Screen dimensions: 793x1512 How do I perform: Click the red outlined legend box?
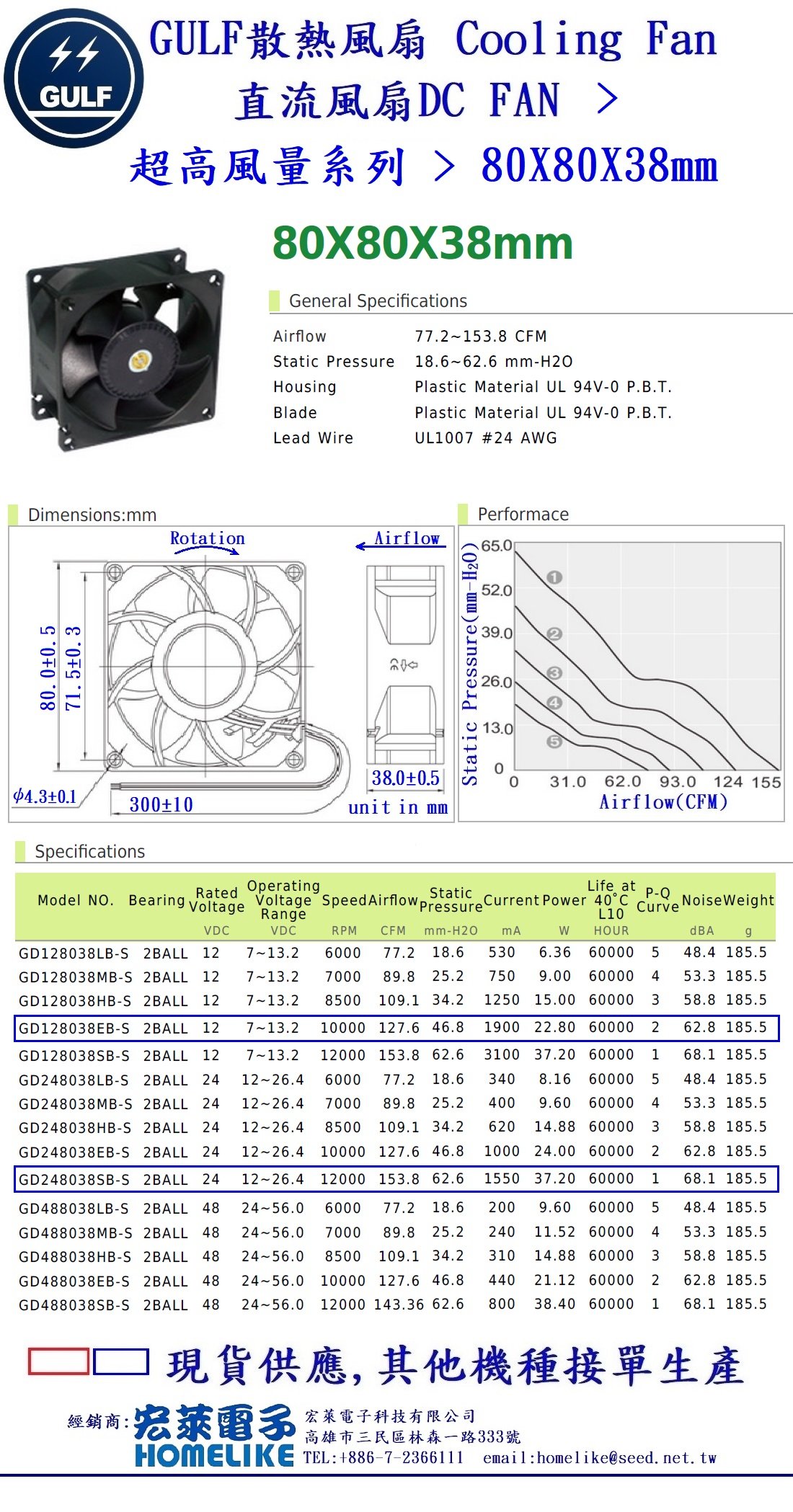(x=58, y=1361)
